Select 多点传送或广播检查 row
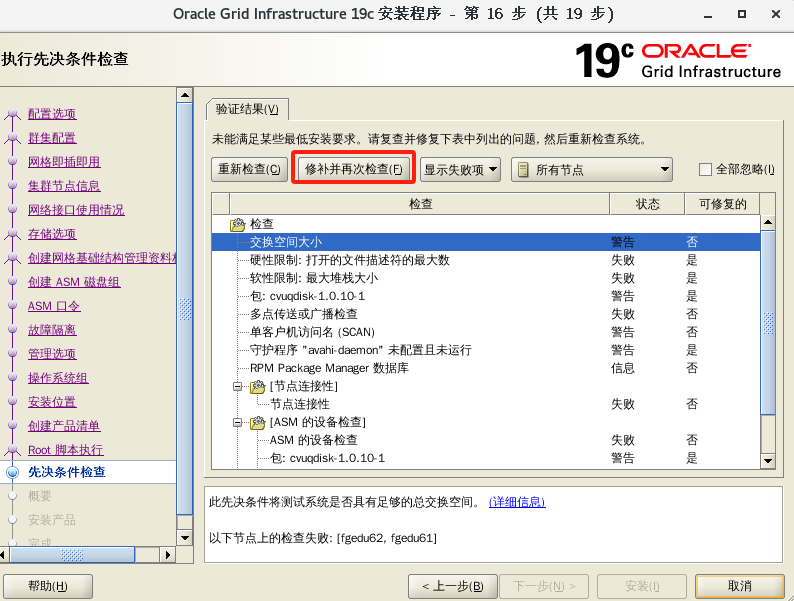 (x=486, y=314)
